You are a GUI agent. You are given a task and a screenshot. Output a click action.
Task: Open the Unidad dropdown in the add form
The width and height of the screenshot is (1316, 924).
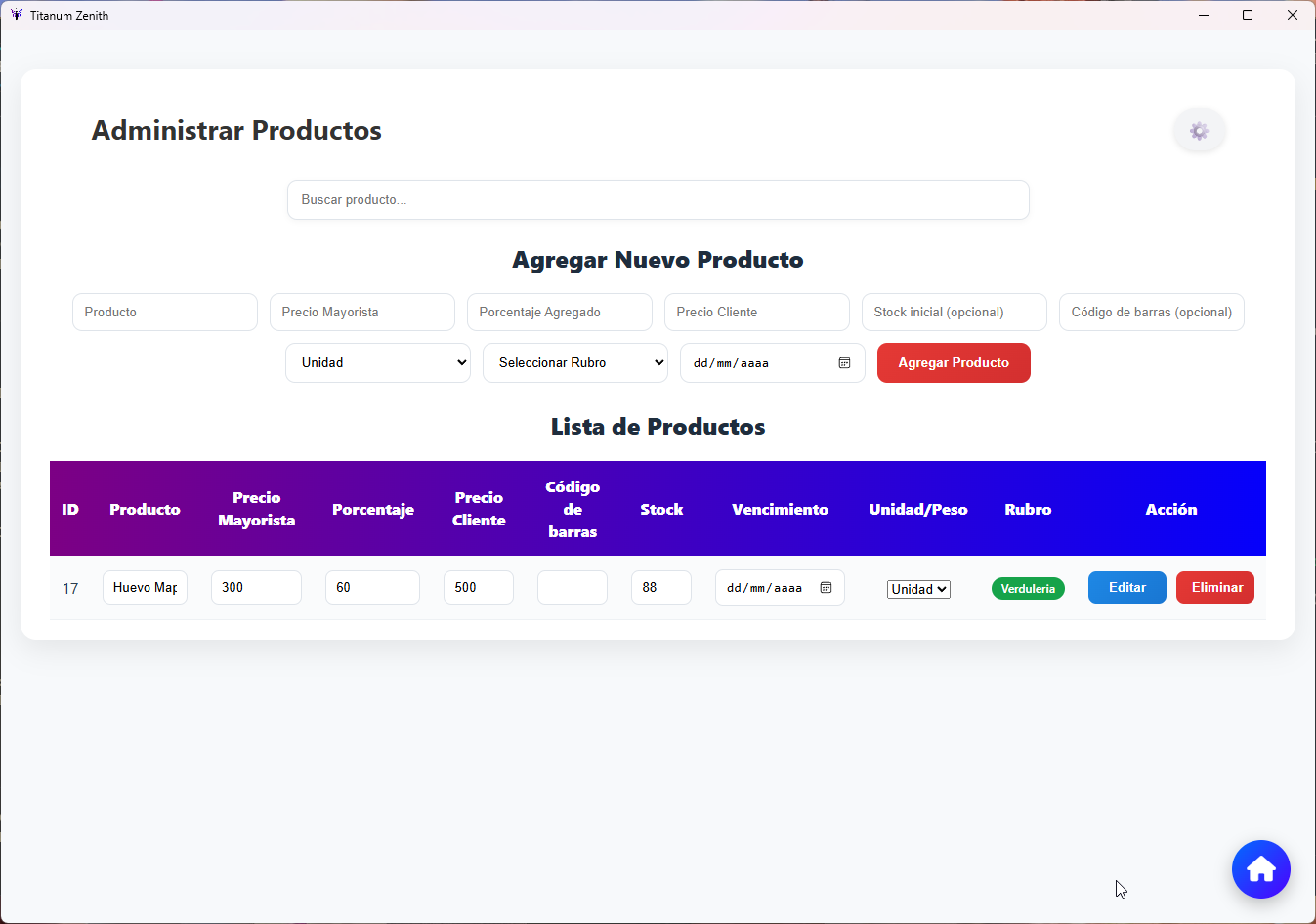point(378,362)
